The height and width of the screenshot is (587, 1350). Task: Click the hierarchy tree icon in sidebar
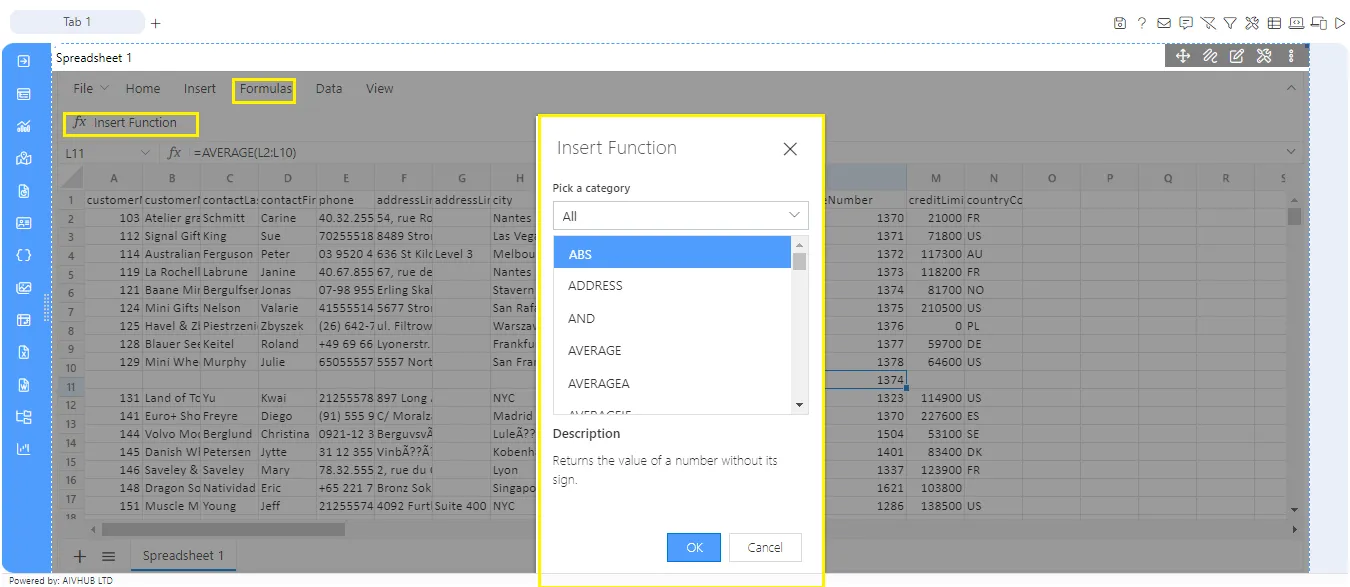(24, 417)
